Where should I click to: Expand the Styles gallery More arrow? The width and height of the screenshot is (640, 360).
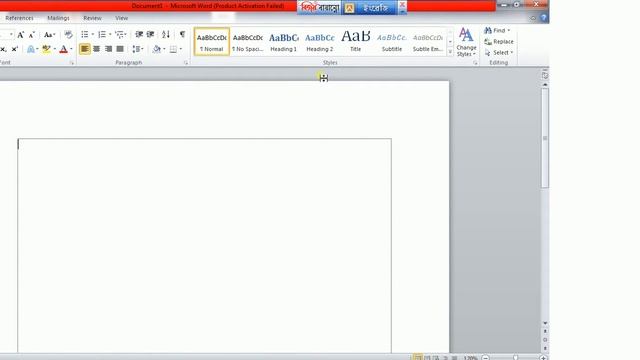tap(450, 51)
